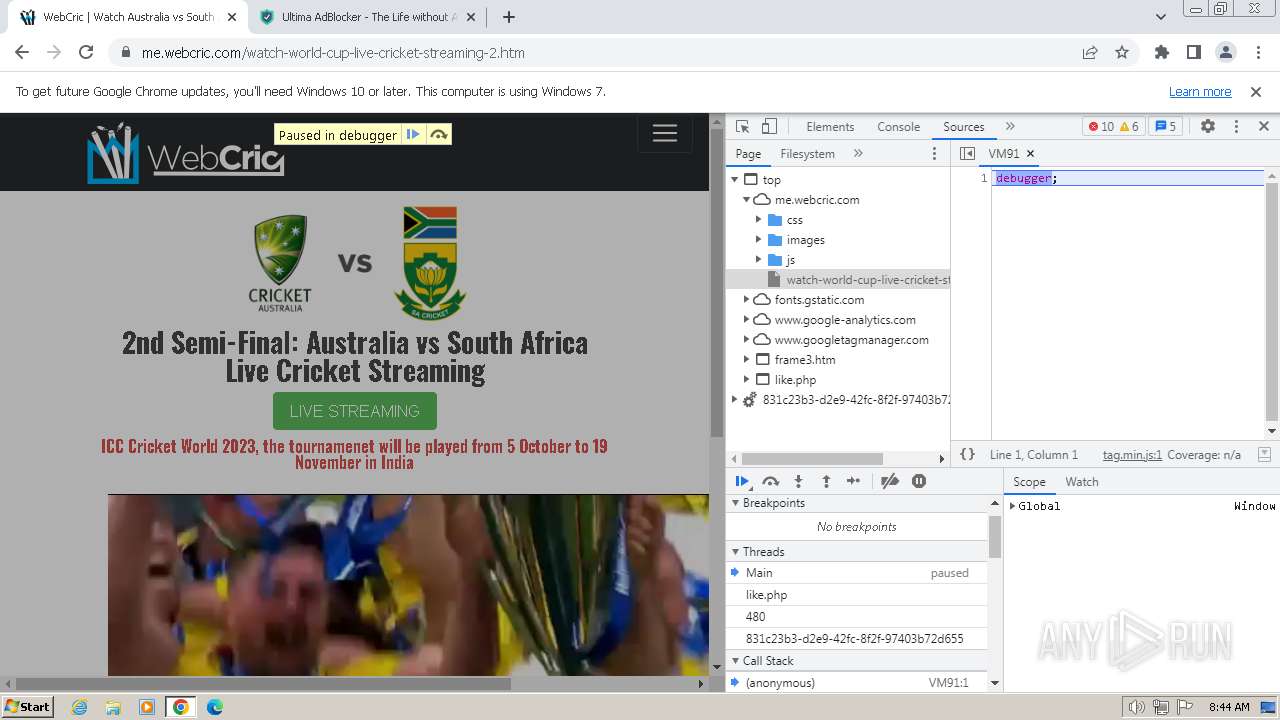Expand www.googletagmanager.com domain
1280x720 pixels.
pos(747,340)
